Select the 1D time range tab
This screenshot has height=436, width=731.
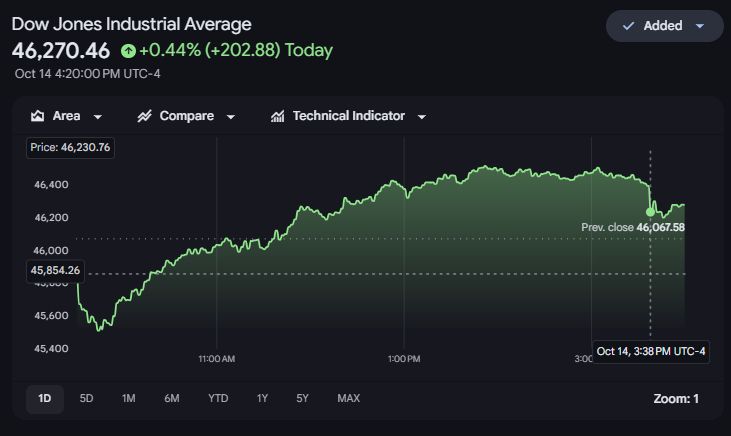45,399
